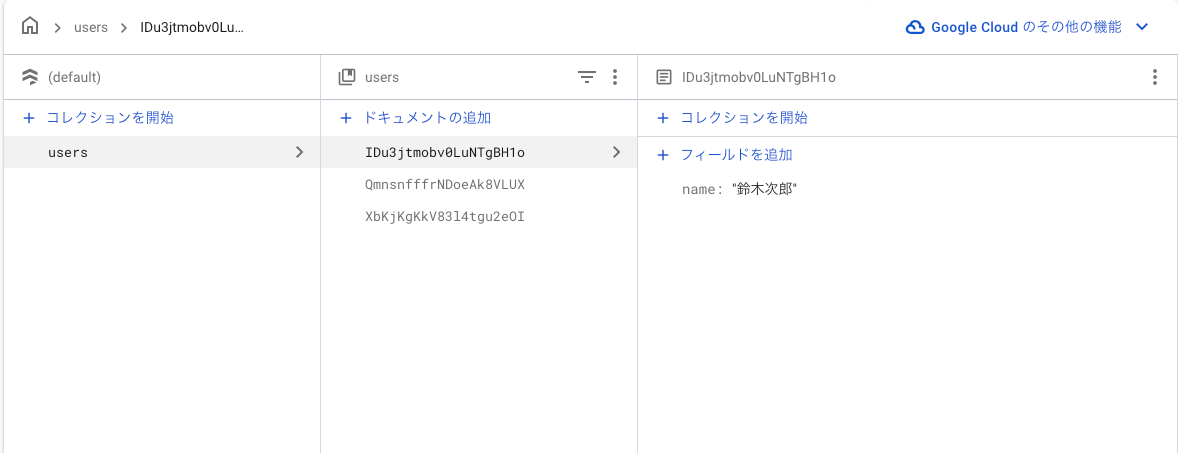Select document XbKjKgKkV83l4tgu2eOI
This screenshot has height=453, width=1178.
(x=445, y=216)
